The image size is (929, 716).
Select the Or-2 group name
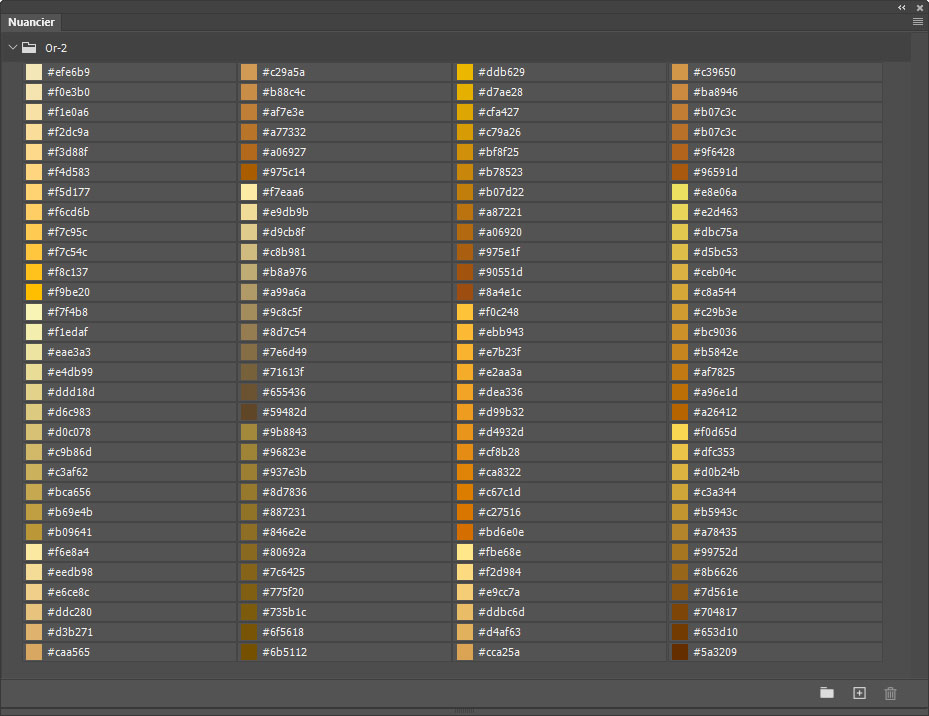56,48
